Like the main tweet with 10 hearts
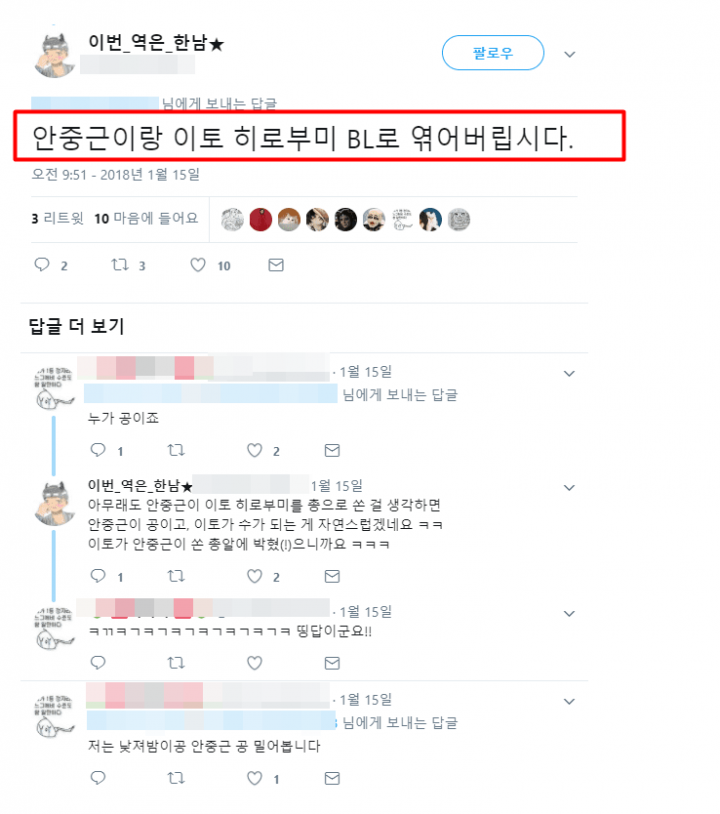Screen dimensions: 720x814 point(198,265)
